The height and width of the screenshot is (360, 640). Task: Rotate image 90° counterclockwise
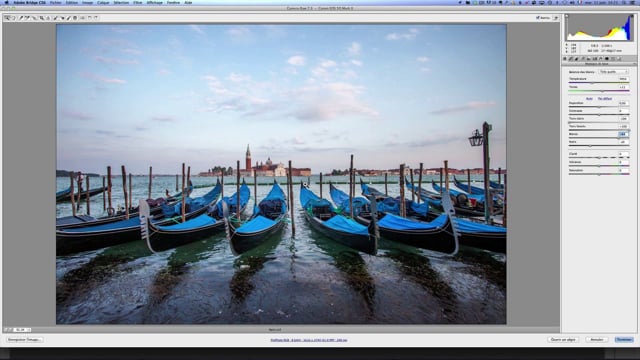pyautogui.click(x=89, y=18)
